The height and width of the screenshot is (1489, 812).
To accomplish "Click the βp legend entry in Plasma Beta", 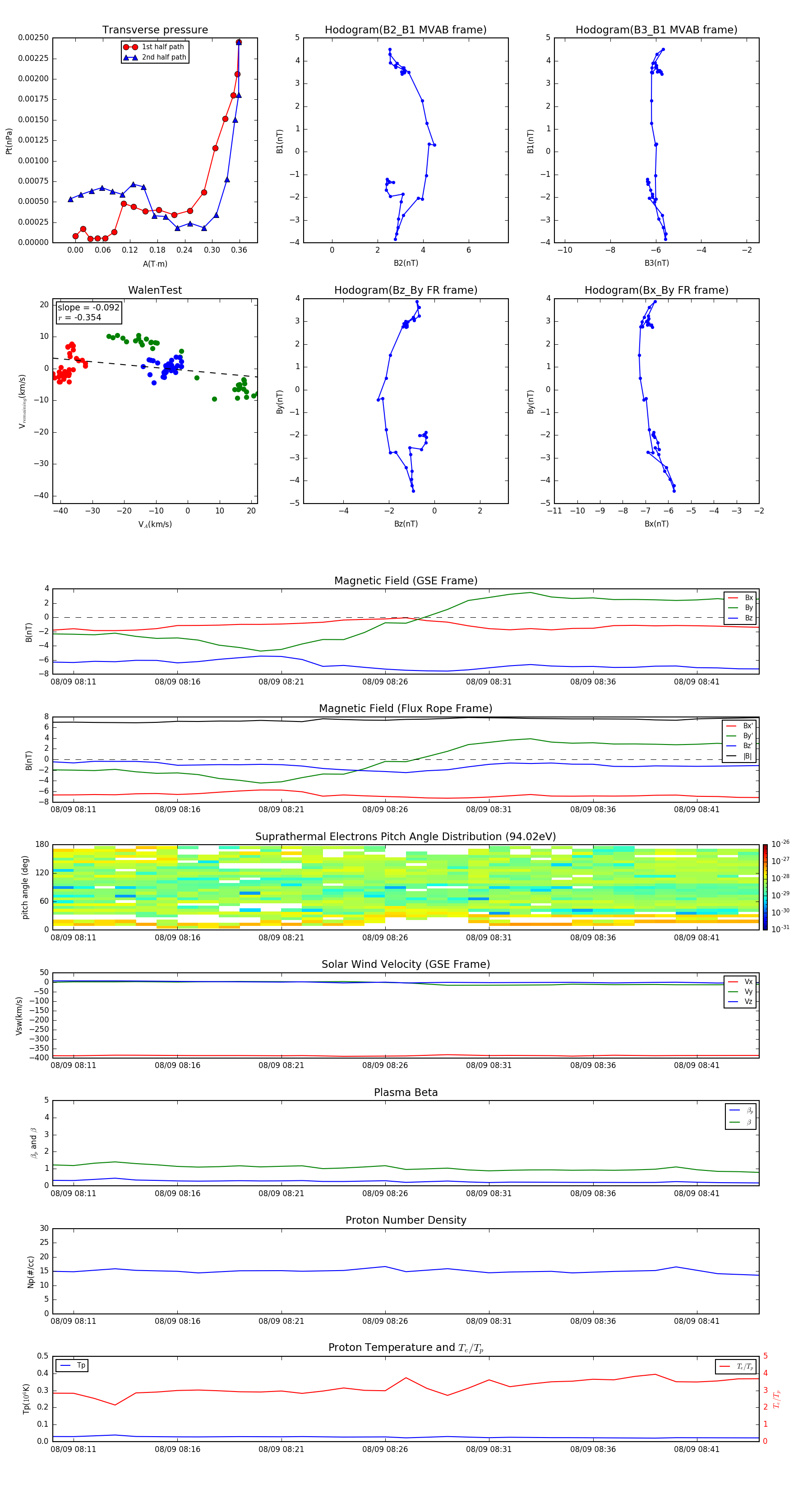I will coord(741,1110).
